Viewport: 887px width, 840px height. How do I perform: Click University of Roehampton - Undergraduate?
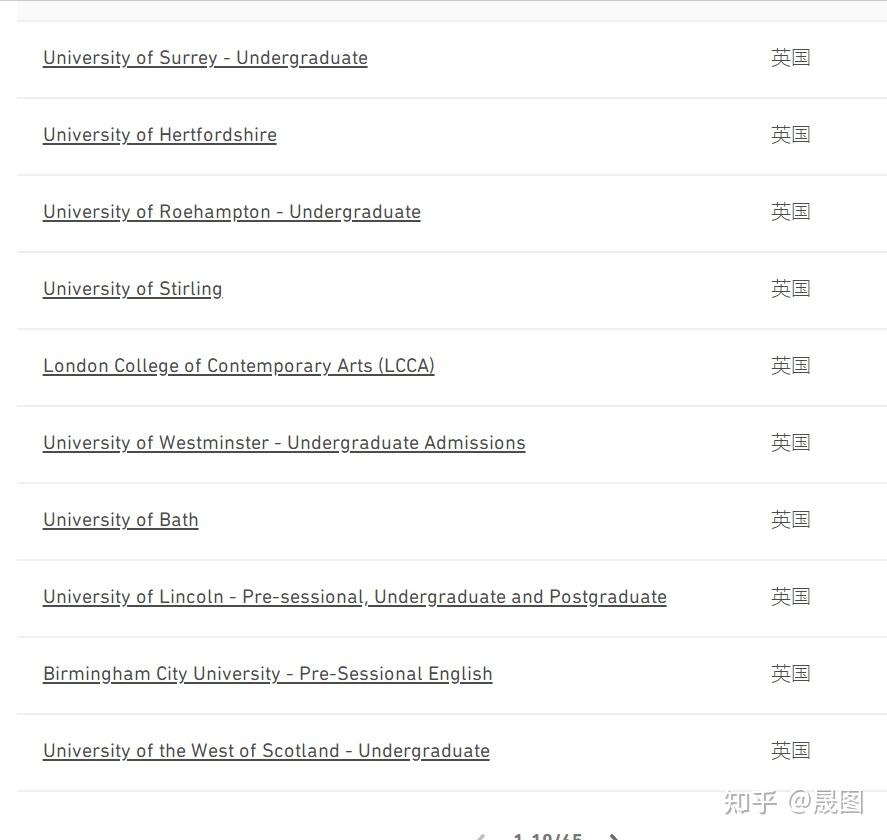232,212
